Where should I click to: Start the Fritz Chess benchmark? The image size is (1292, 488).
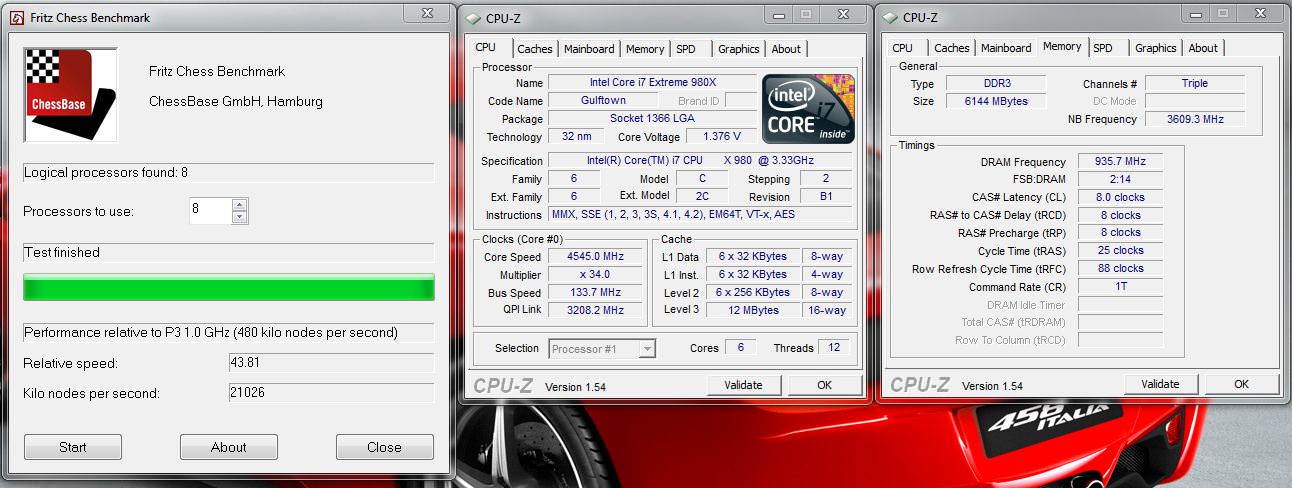click(x=72, y=447)
